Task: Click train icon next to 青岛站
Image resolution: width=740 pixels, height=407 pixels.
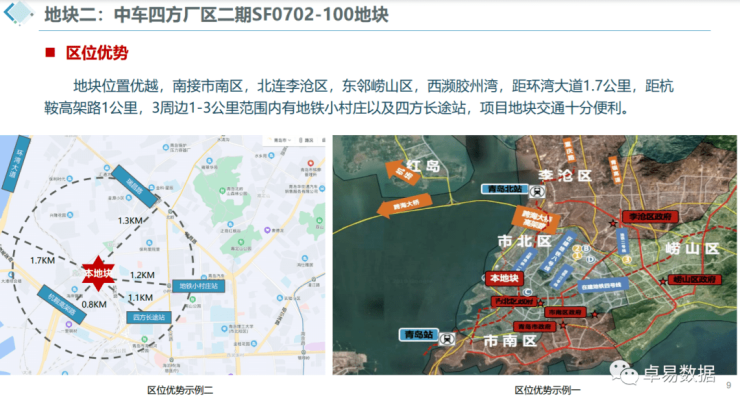Action: (446, 338)
